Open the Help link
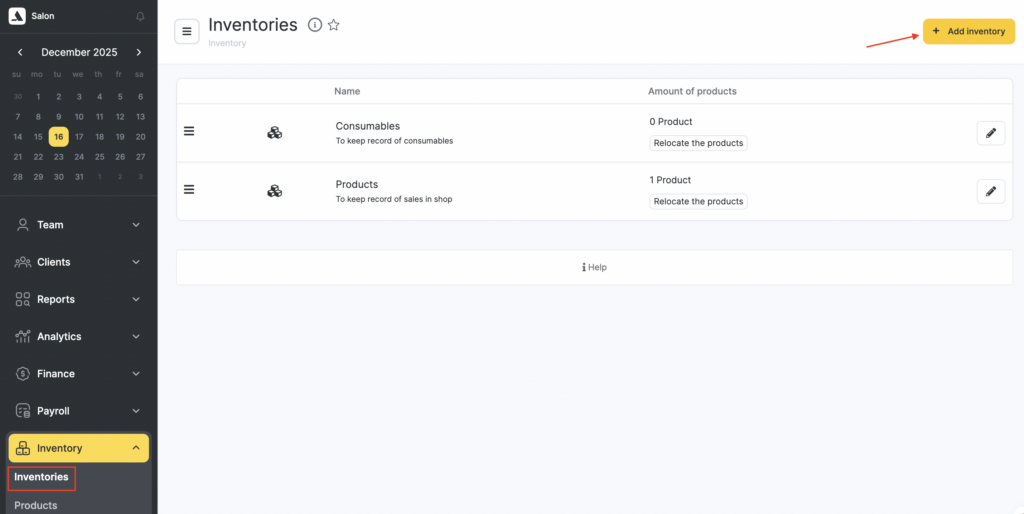Image resolution: width=1024 pixels, height=514 pixels. point(594,267)
